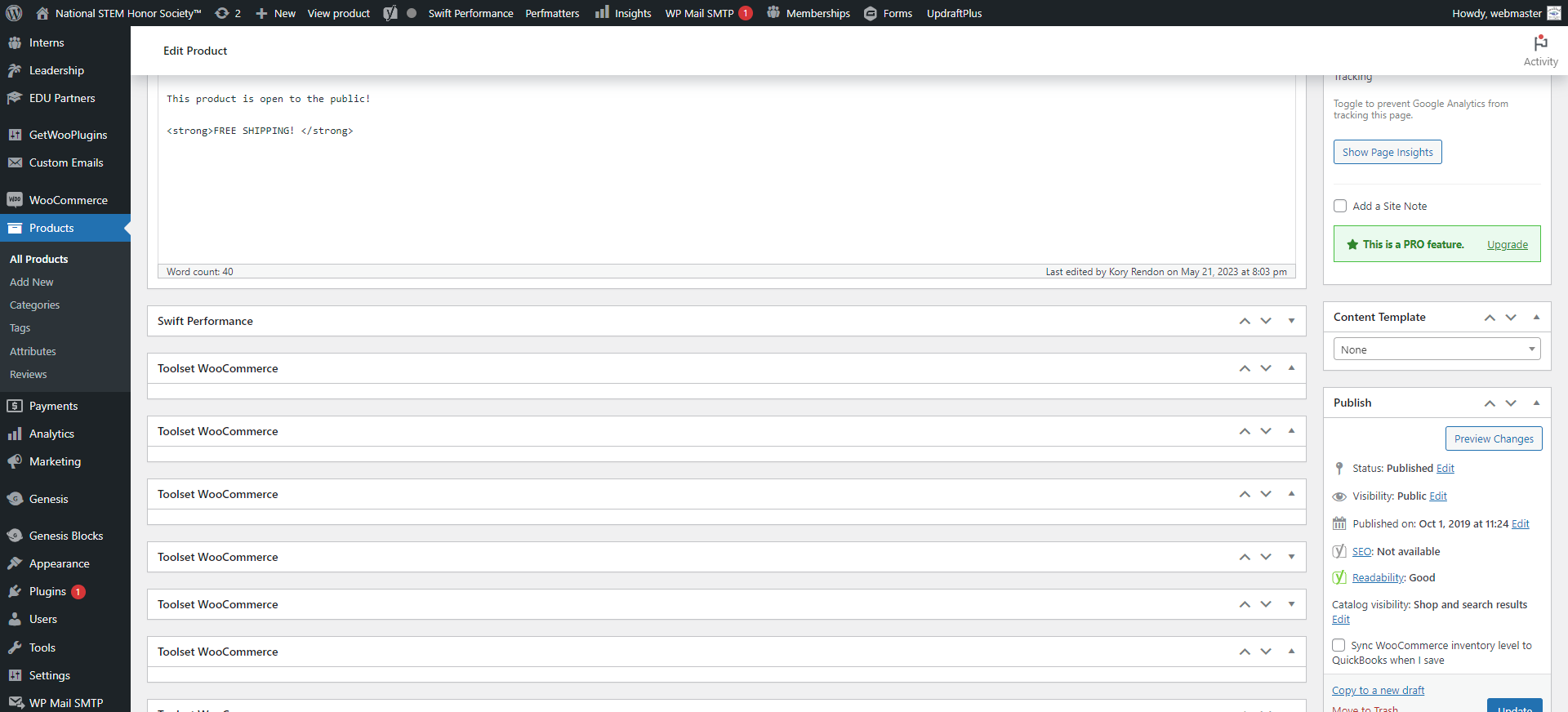Viewport: 1568px width, 712px height.
Task: Click the Custom Emails envelope icon
Action: [15, 162]
